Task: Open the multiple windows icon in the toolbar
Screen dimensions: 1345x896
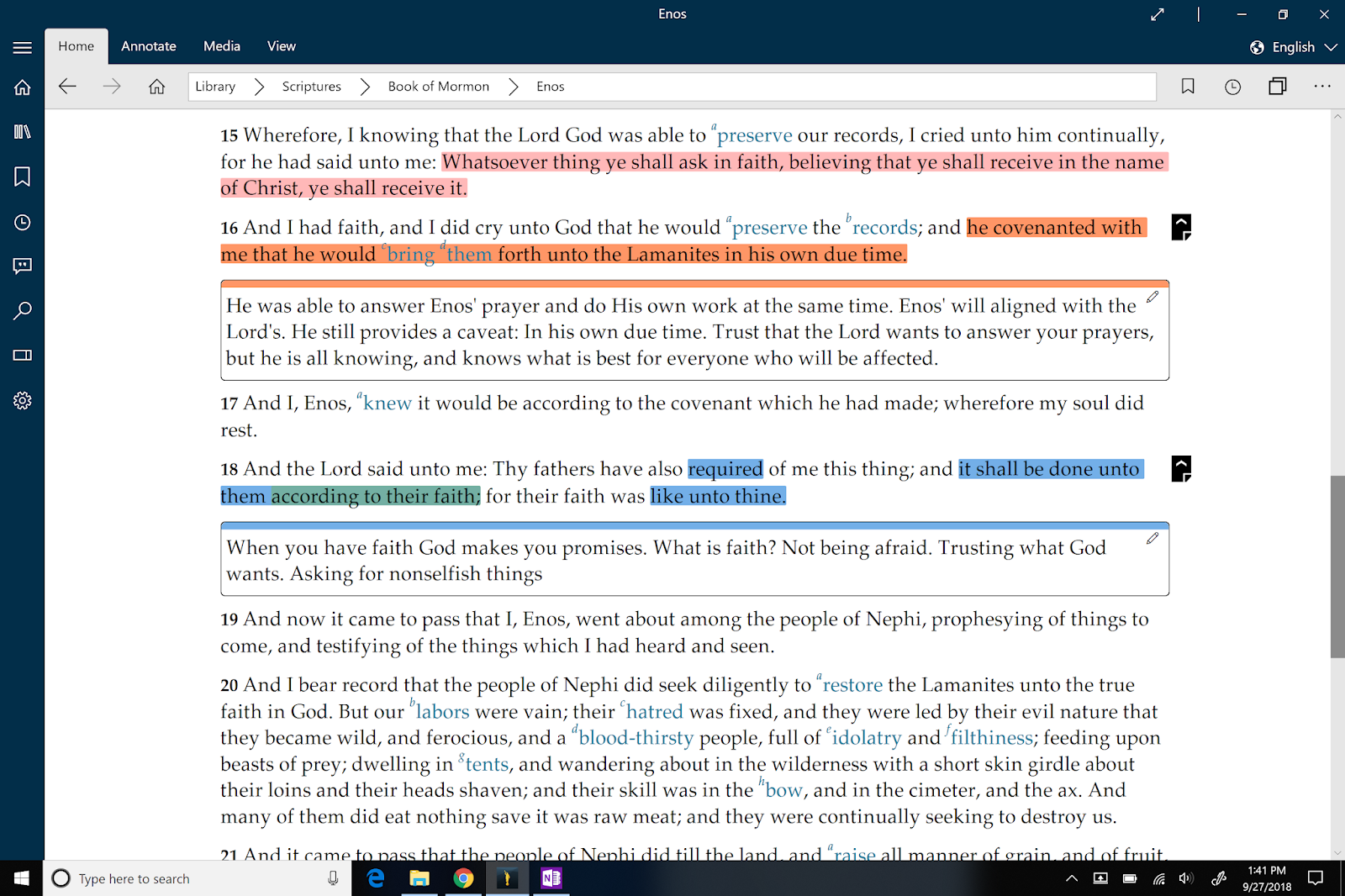Action: coord(1278,86)
